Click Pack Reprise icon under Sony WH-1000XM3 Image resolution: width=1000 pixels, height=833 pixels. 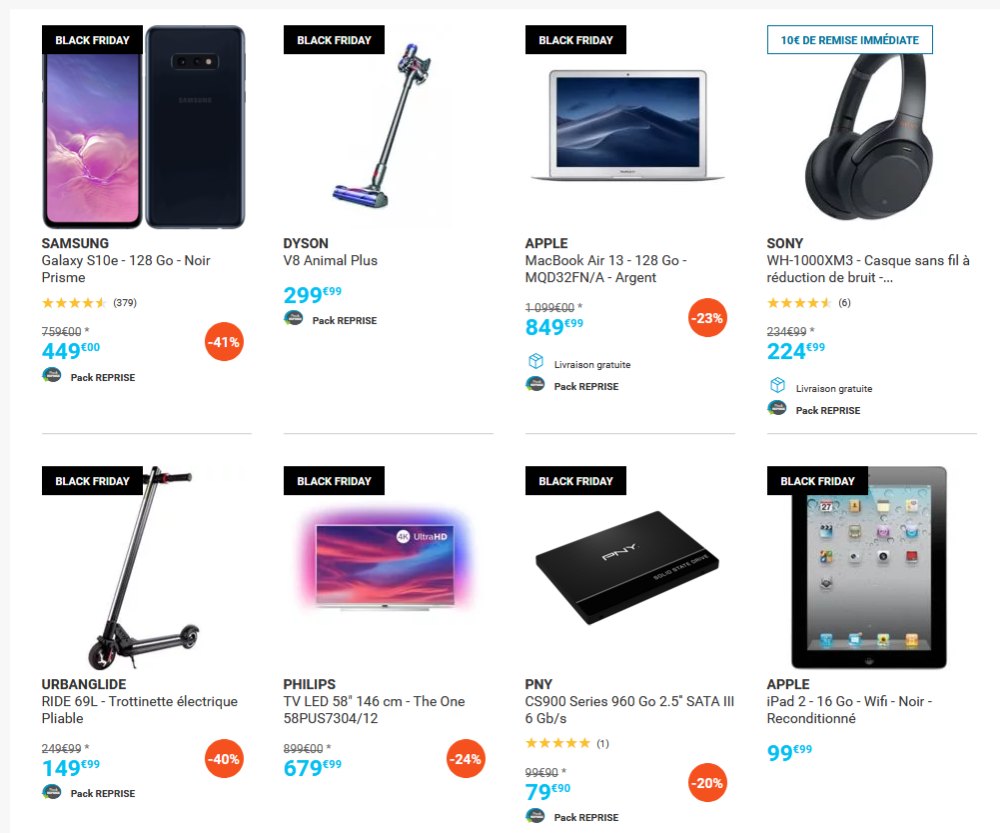(x=777, y=408)
